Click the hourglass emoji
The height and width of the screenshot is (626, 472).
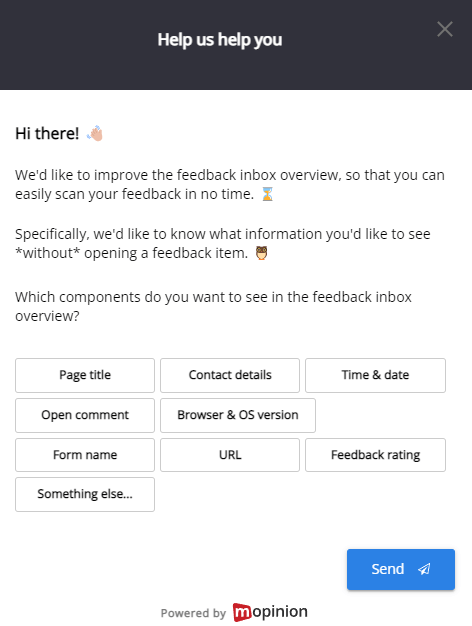click(267, 194)
